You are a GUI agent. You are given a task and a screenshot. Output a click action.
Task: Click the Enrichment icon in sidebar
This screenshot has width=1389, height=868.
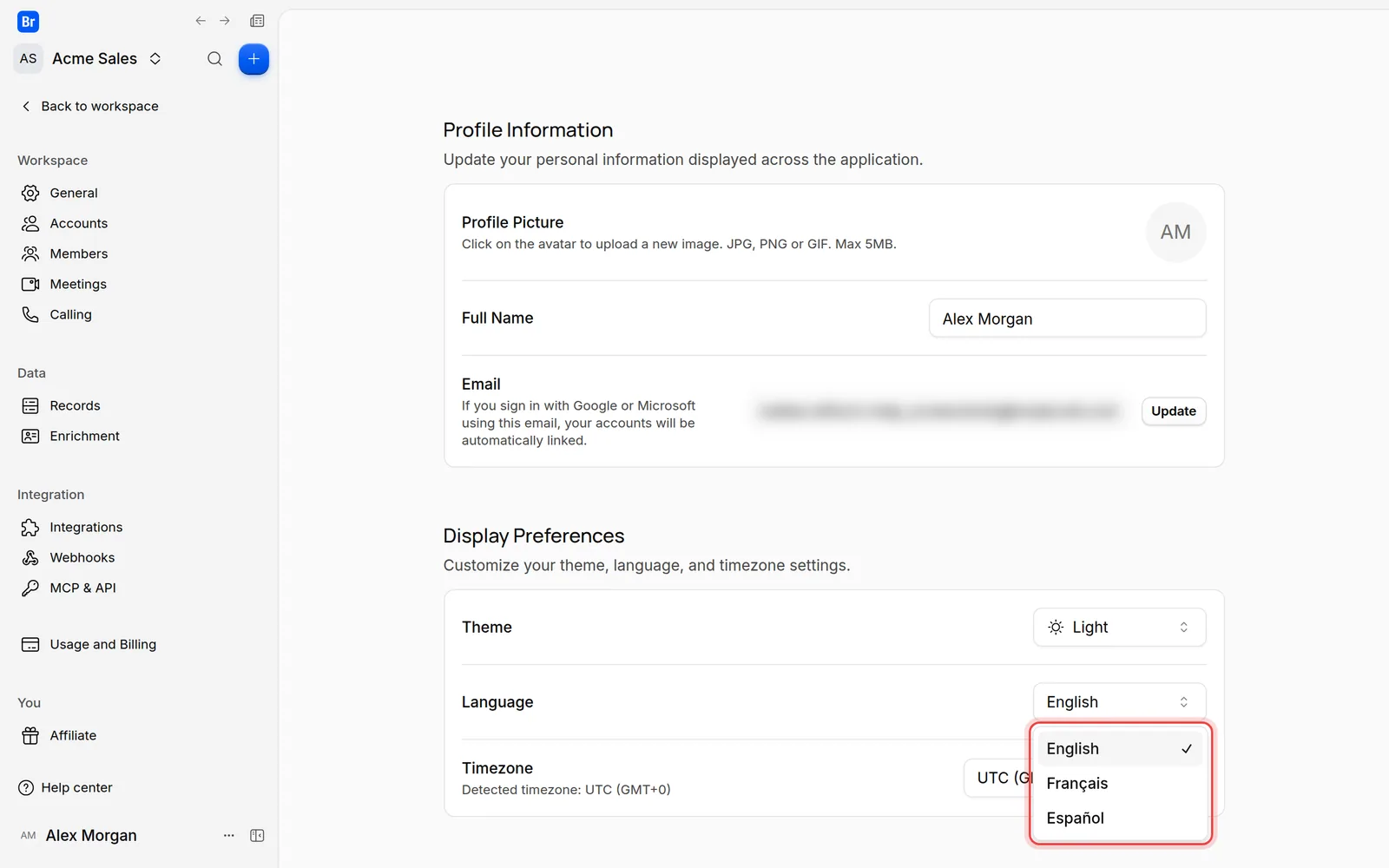click(30, 436)
